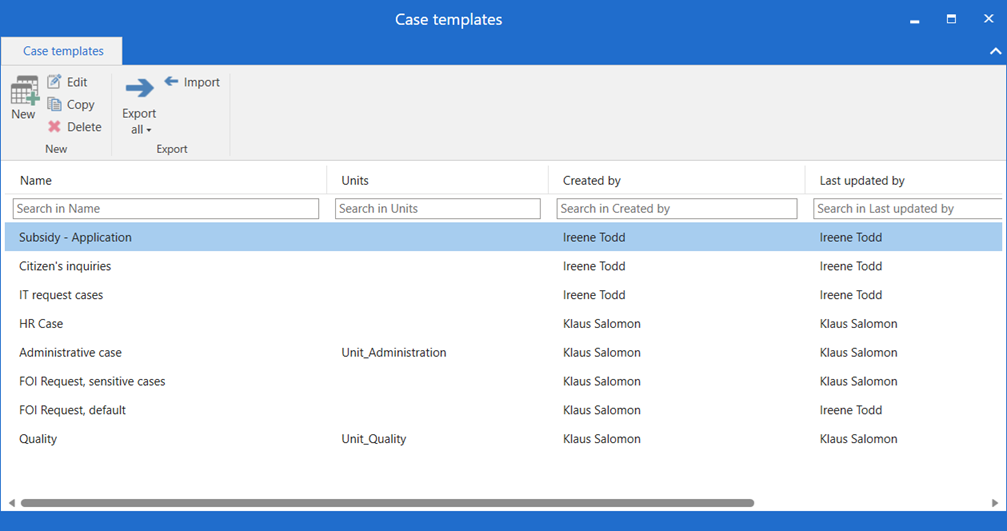Click Klaus Salomon updater of Quality
Image resolution: width=1007 pixels, height=531 pixels.
[859, 439]
